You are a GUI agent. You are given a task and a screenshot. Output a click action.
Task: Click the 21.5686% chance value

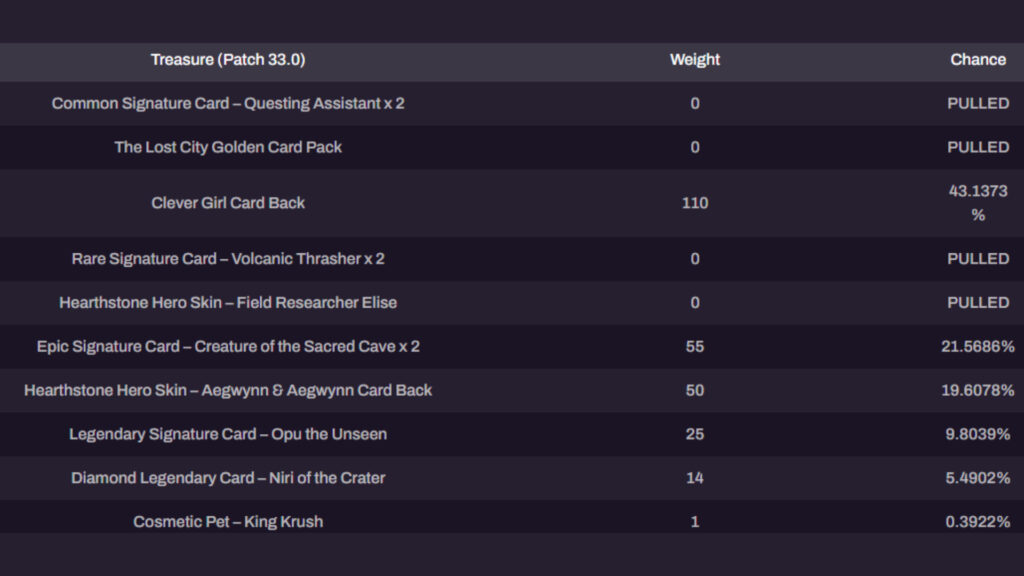(977, 346)
